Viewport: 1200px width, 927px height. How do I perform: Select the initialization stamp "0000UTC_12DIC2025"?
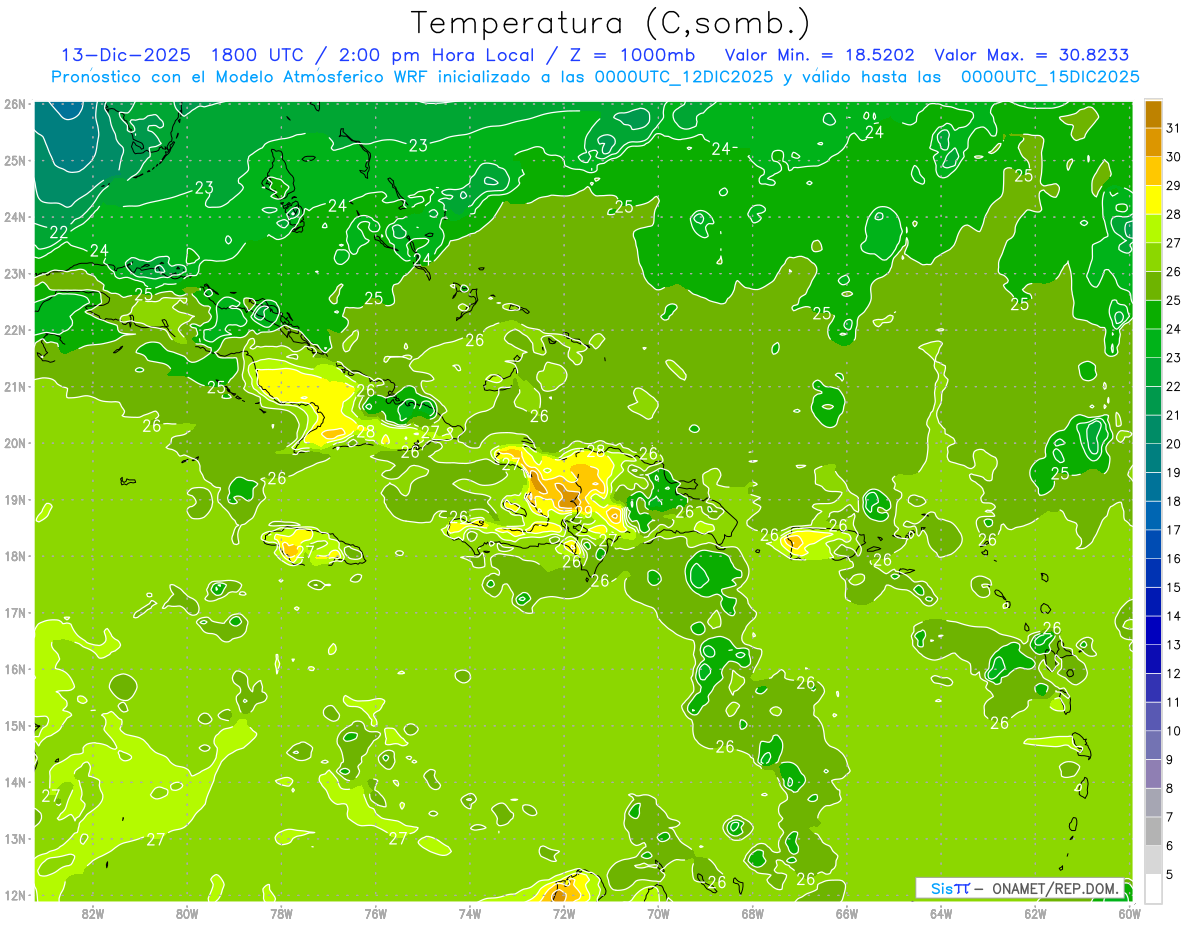[x=683, y=77]
